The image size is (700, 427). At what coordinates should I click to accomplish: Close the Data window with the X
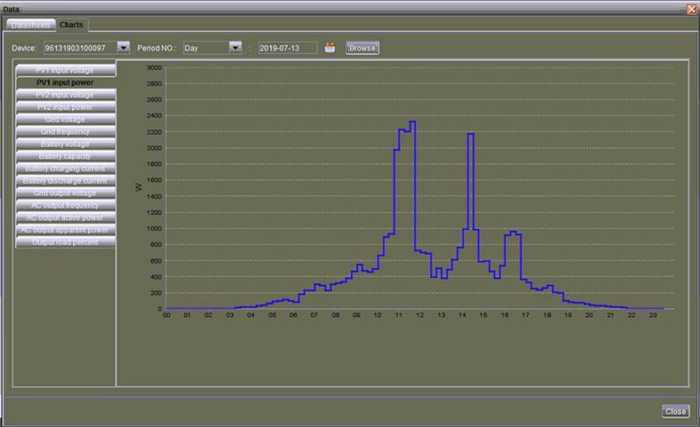click(x=692, y=9)
